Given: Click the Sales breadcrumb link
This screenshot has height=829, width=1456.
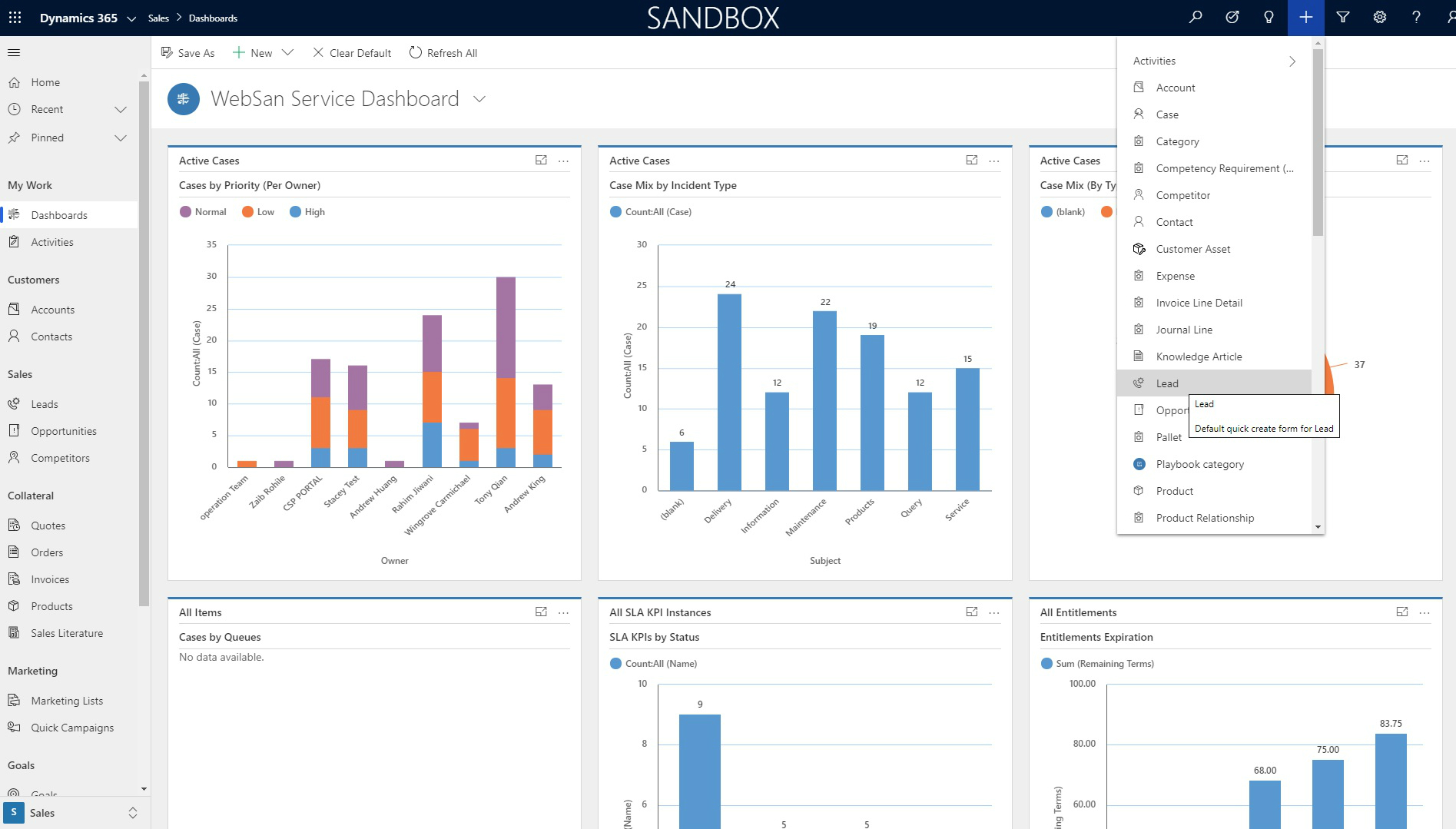Looking at the screenshot, I should point(158,18).
